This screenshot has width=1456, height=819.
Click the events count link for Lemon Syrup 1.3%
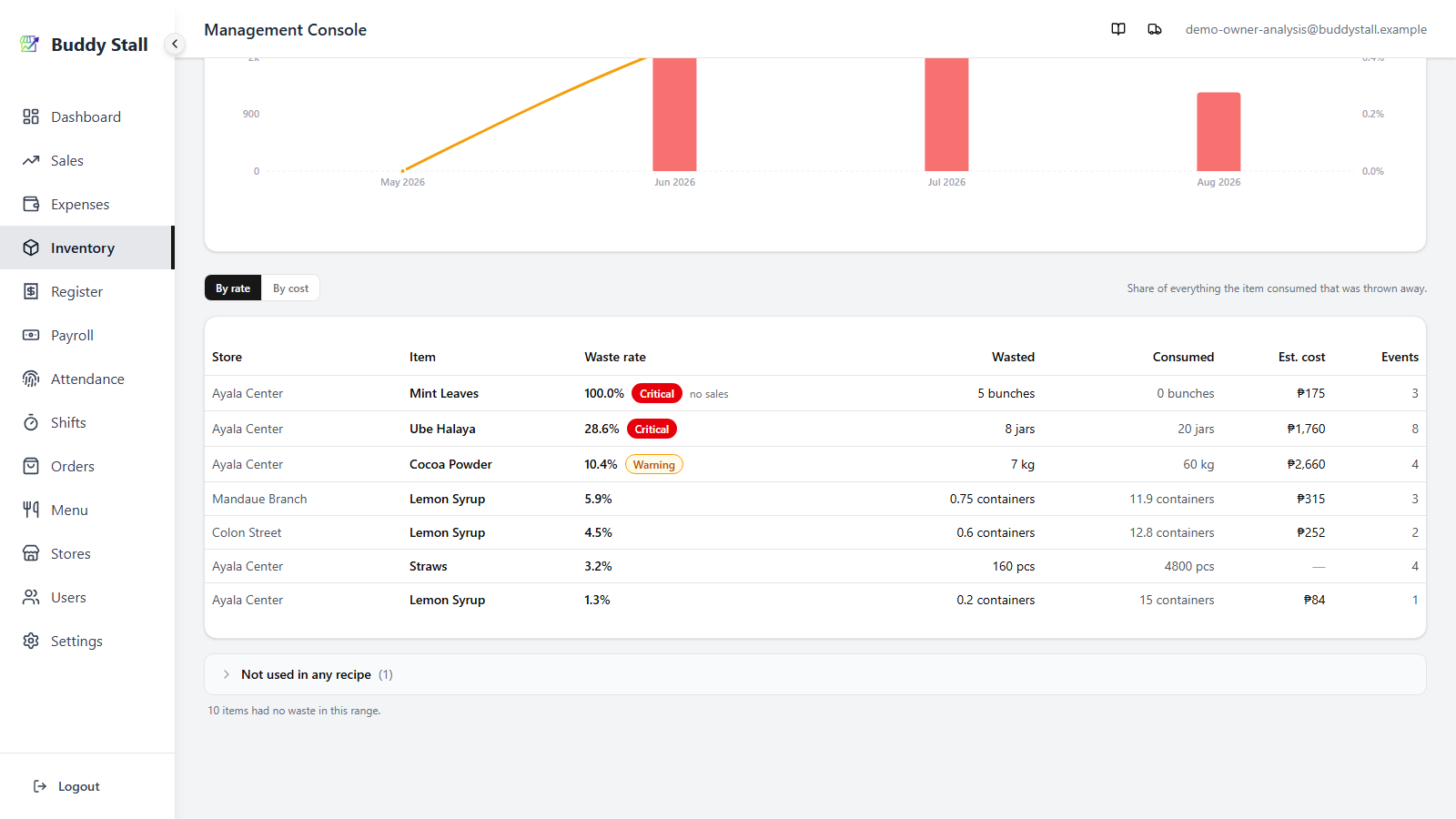pyautogui.click(x=1415, y=600)
